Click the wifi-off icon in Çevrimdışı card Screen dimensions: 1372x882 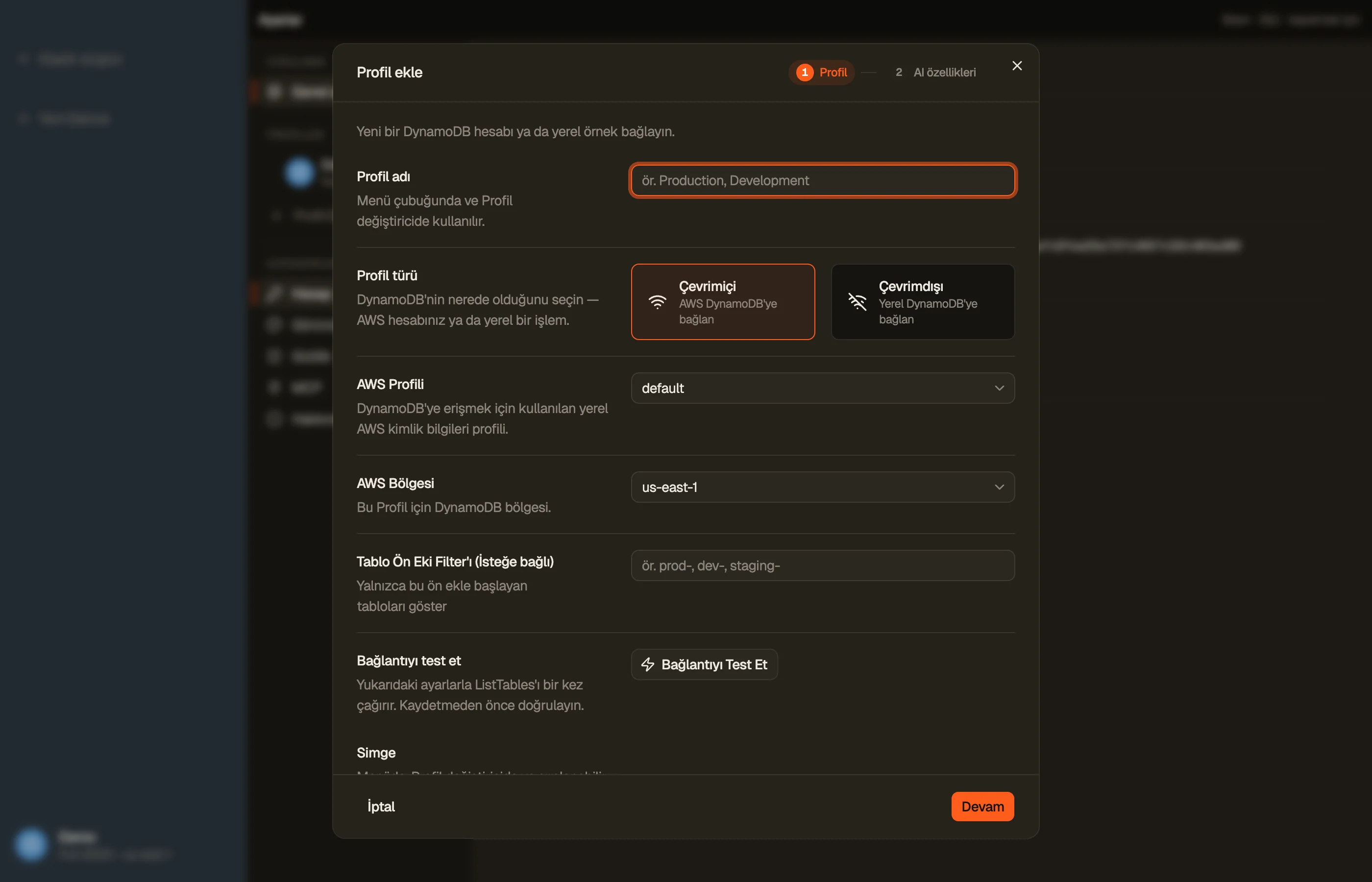[857, 302]
